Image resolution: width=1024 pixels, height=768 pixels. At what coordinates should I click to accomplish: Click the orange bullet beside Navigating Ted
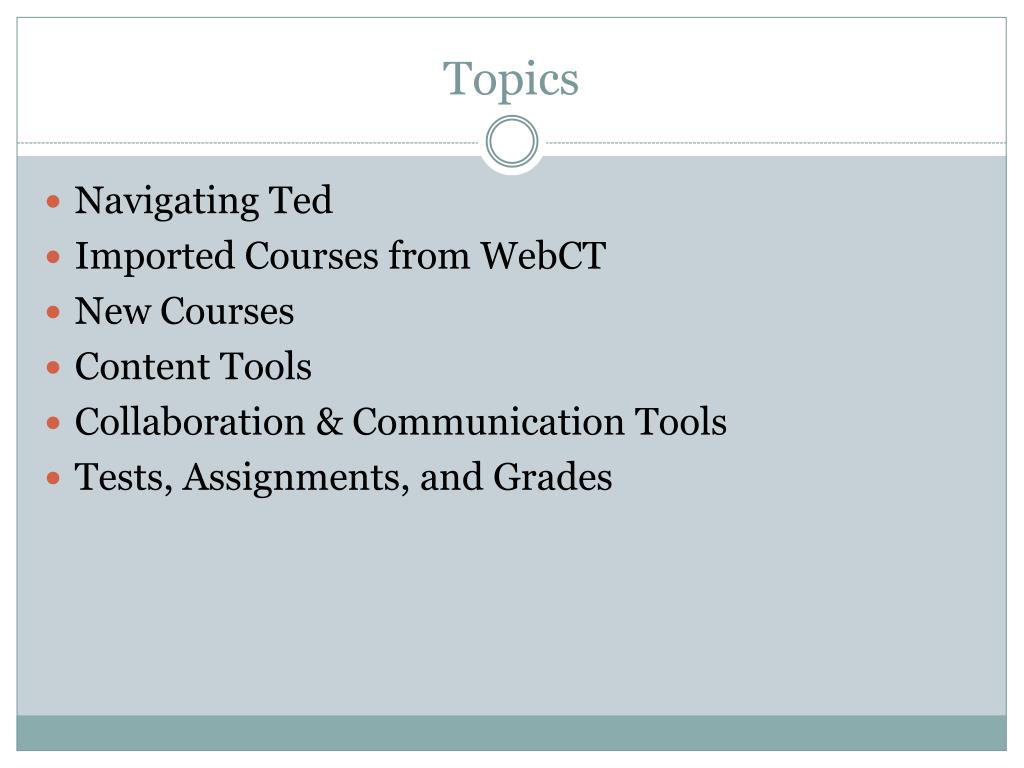54,201
